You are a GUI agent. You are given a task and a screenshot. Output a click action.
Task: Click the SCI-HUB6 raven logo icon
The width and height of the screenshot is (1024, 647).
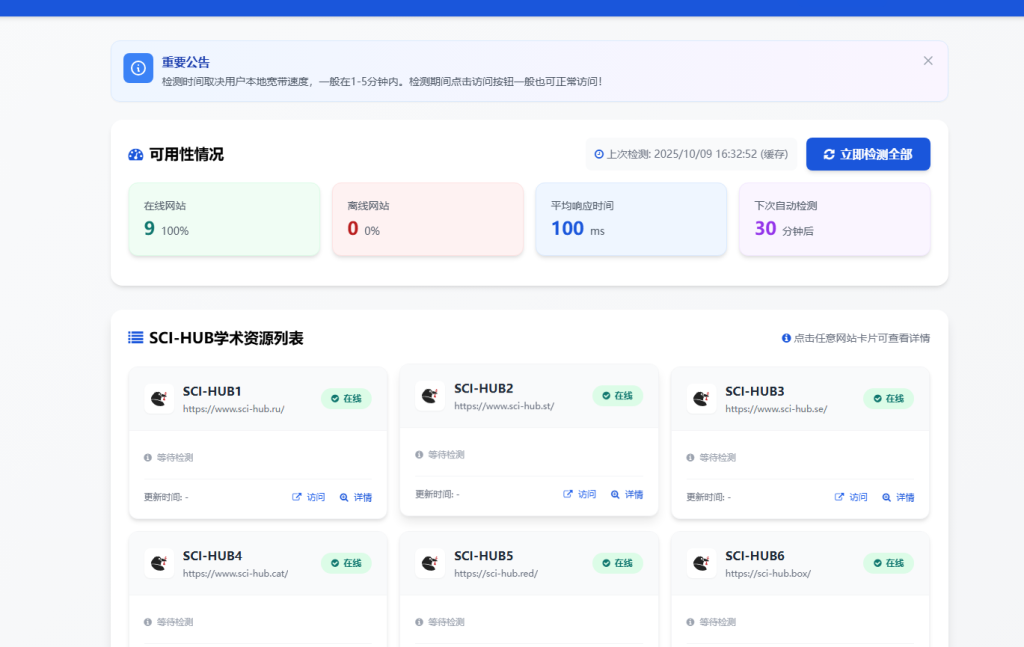click(x=701, y=563)
